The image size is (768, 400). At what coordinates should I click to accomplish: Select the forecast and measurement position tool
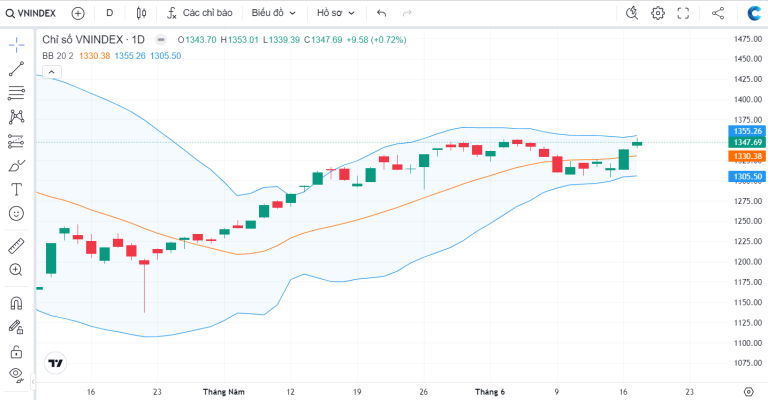point(16,142)
